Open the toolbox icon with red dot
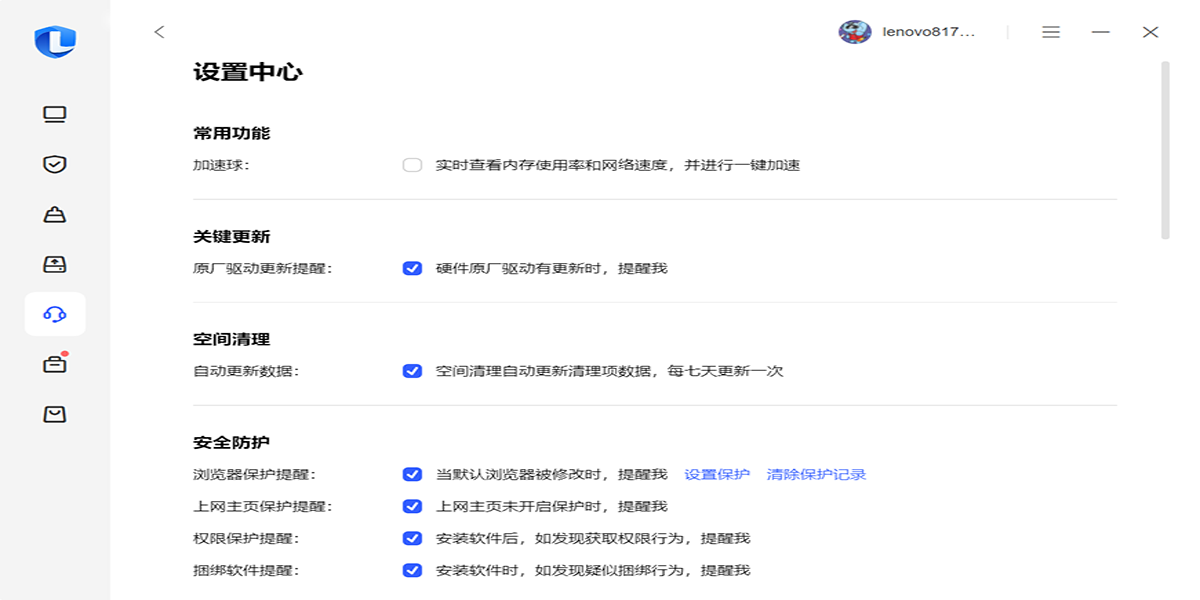Image resolution: width=1200 pixels, height=600 pixels. point(55,364)
